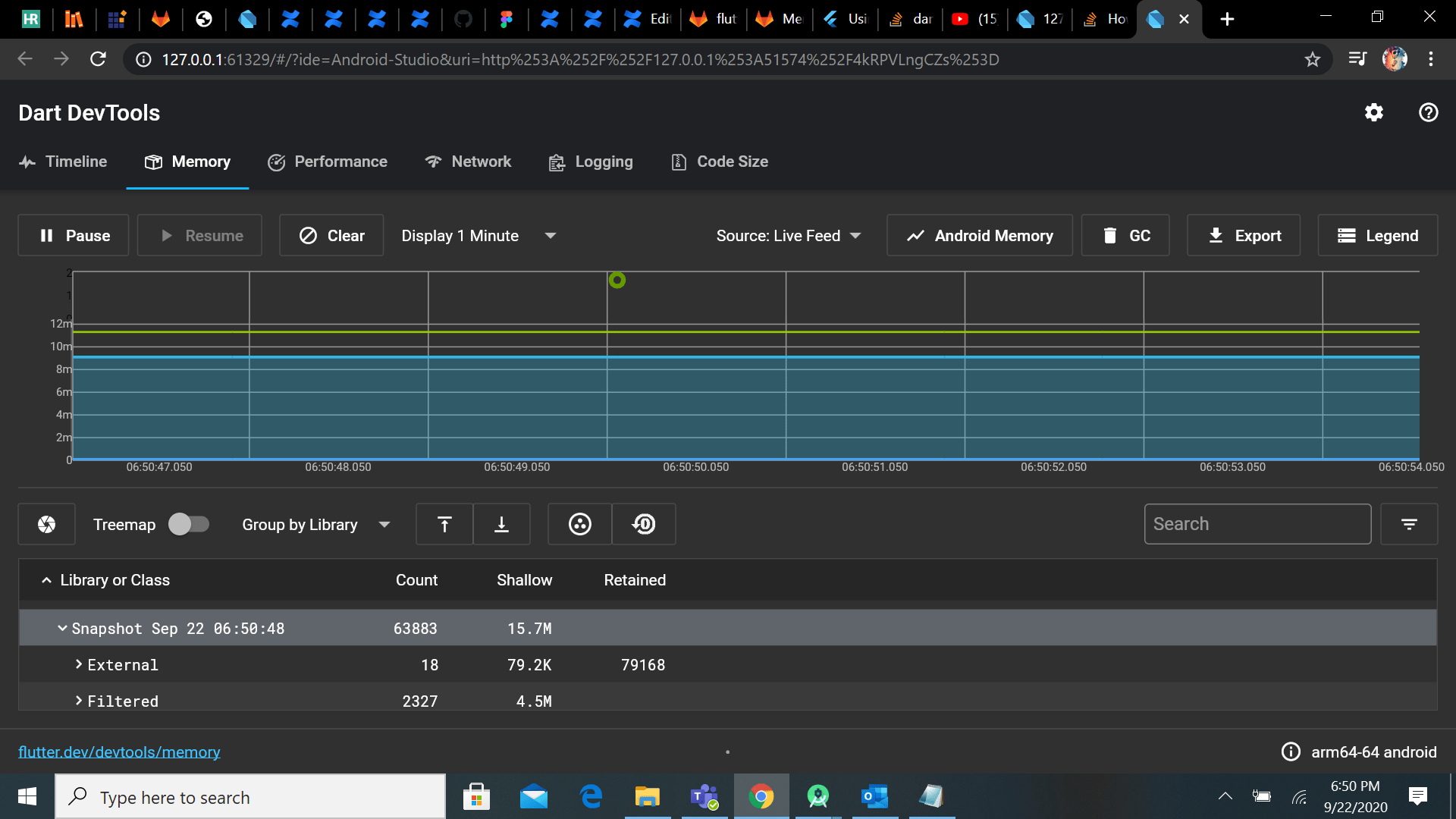This screenshot has width=1456, height=819.
Task: Enable the Treemap toggle
Action: (x=189, y=524)
